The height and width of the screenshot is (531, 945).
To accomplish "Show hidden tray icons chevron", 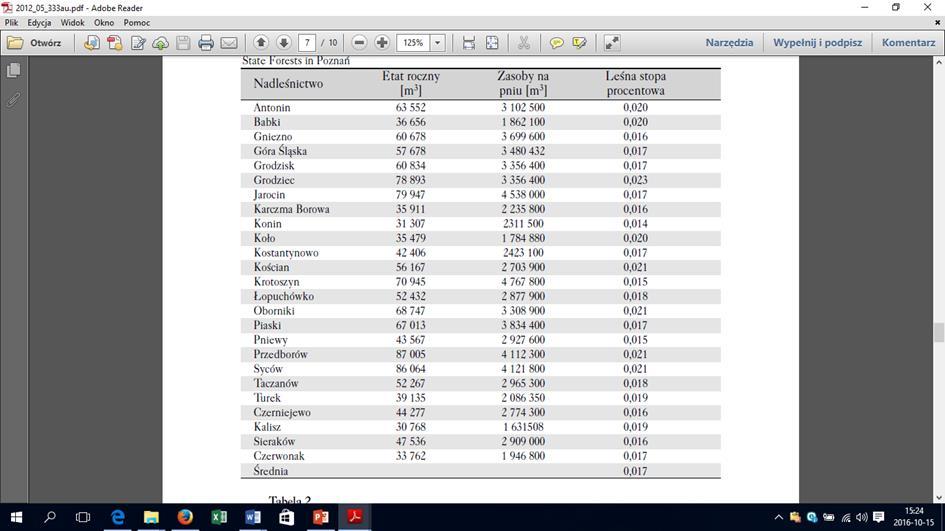I will [779, 517].
